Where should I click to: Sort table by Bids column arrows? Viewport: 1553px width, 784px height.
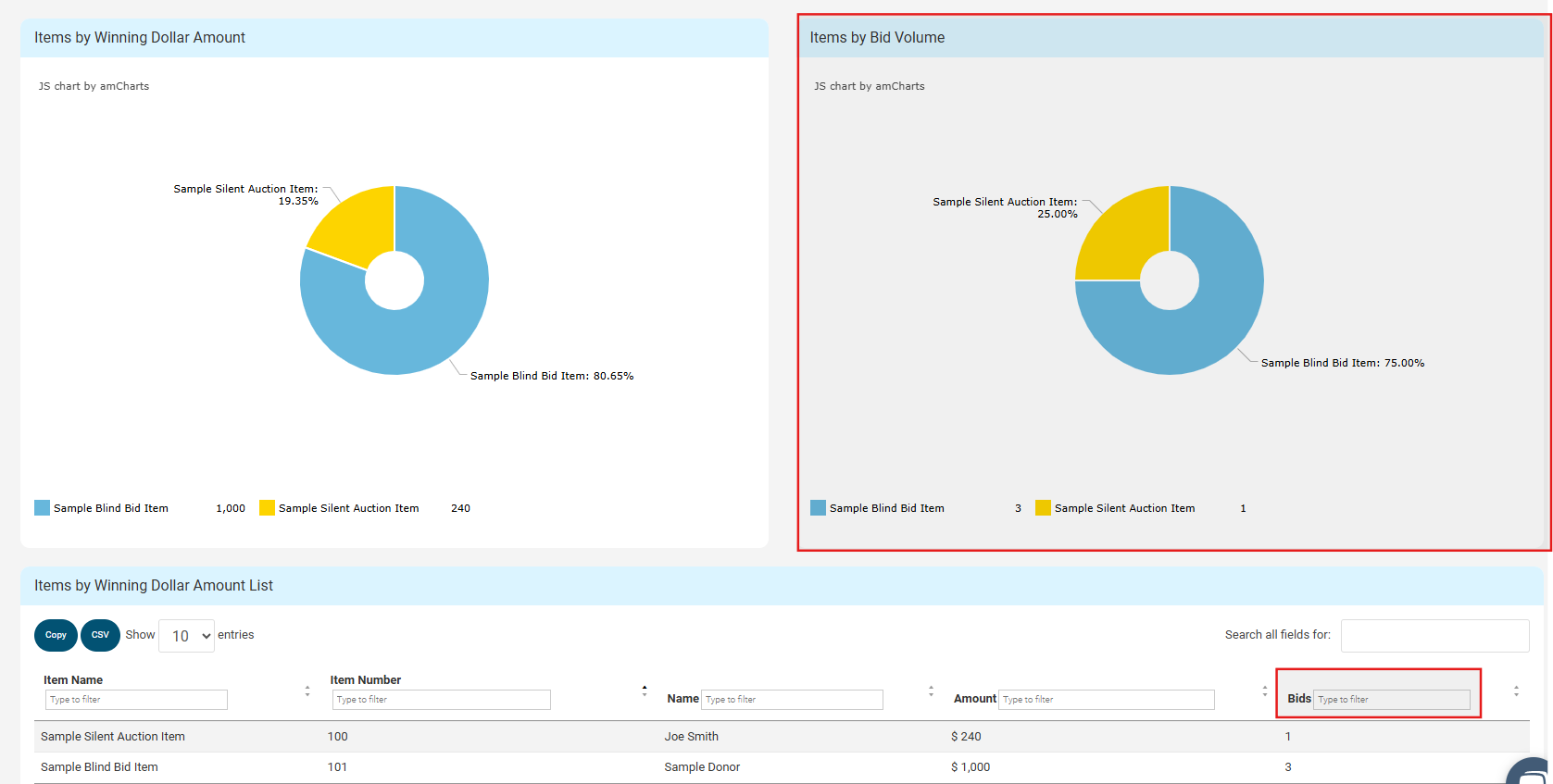[x=1516, y=691]
